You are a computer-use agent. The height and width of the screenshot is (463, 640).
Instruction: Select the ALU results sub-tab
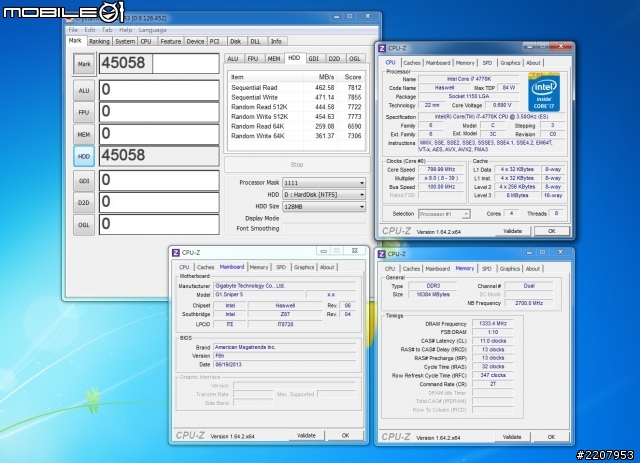(x=233, y=59)
